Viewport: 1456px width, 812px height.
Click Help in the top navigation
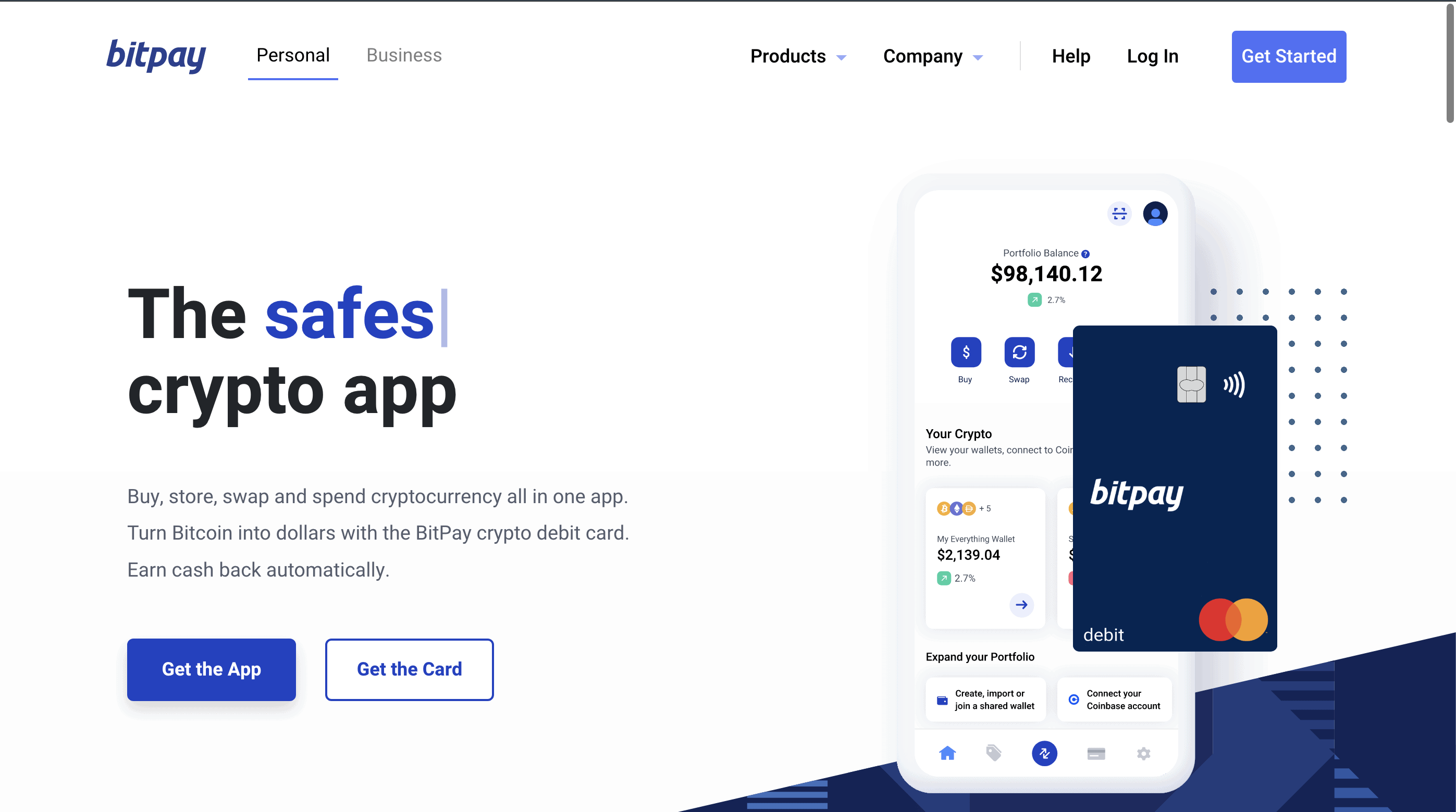(x=1071, y=56)
